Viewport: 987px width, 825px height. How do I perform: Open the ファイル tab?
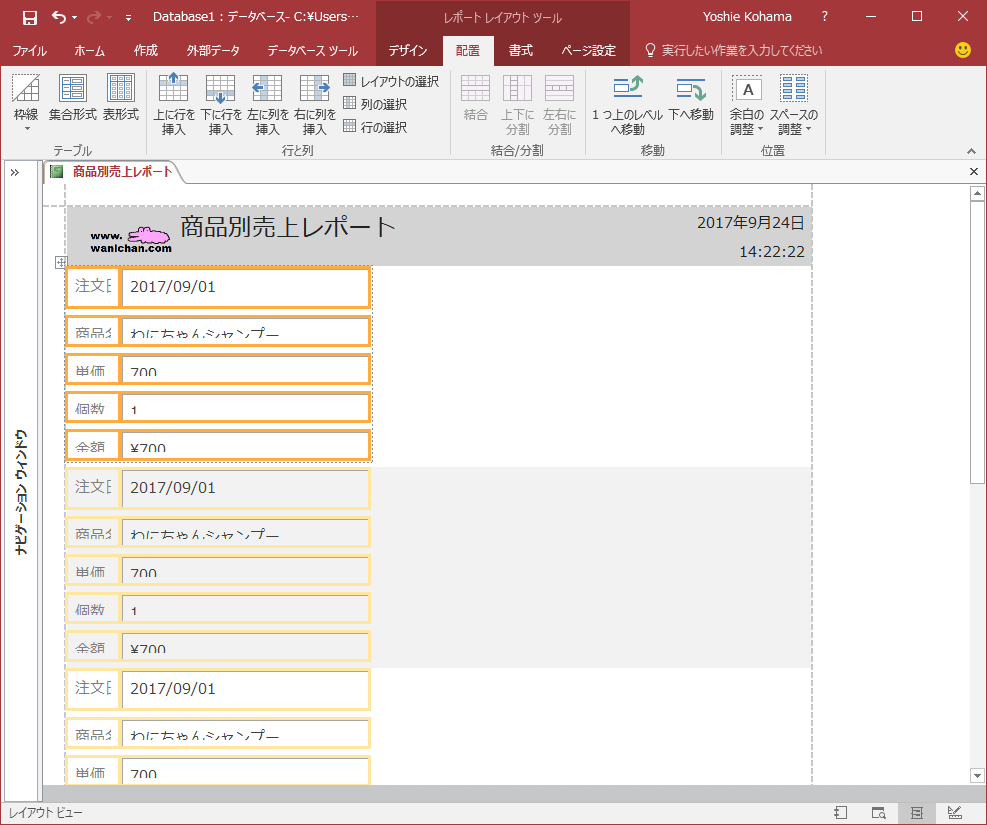pyautogui.click(x=30, y=50)
